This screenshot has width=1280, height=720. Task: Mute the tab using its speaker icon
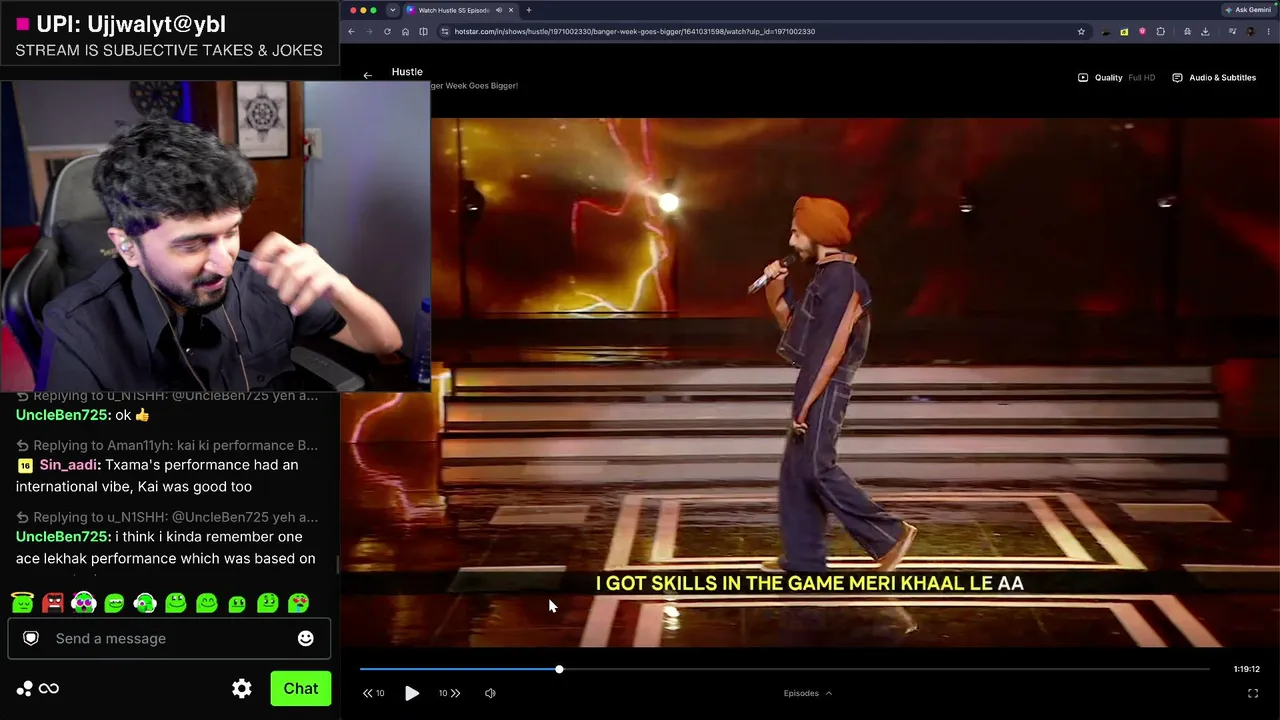498,10
